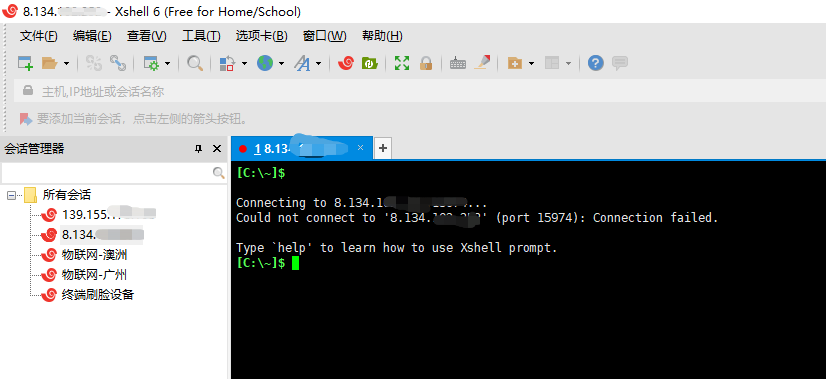Click the Find magnifier toolbar icon
Viewport: 826px width, 379px height.
pyautogui.click(x=195, y=64)
